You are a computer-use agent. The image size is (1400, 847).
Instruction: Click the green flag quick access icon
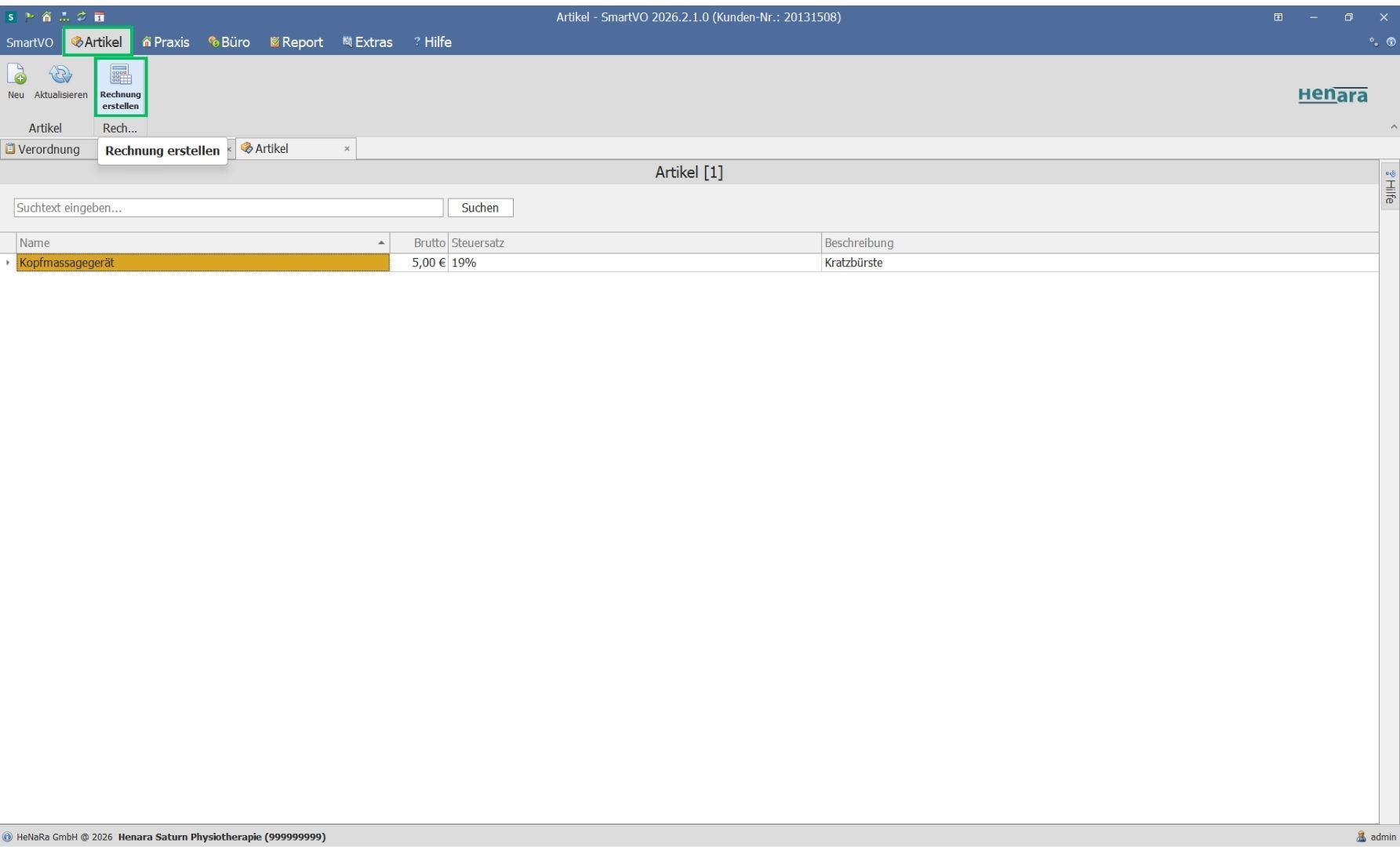click(29, 16)
